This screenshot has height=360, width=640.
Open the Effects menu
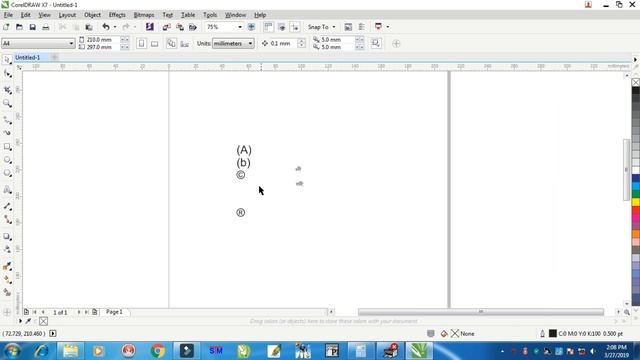coord(117,15)
